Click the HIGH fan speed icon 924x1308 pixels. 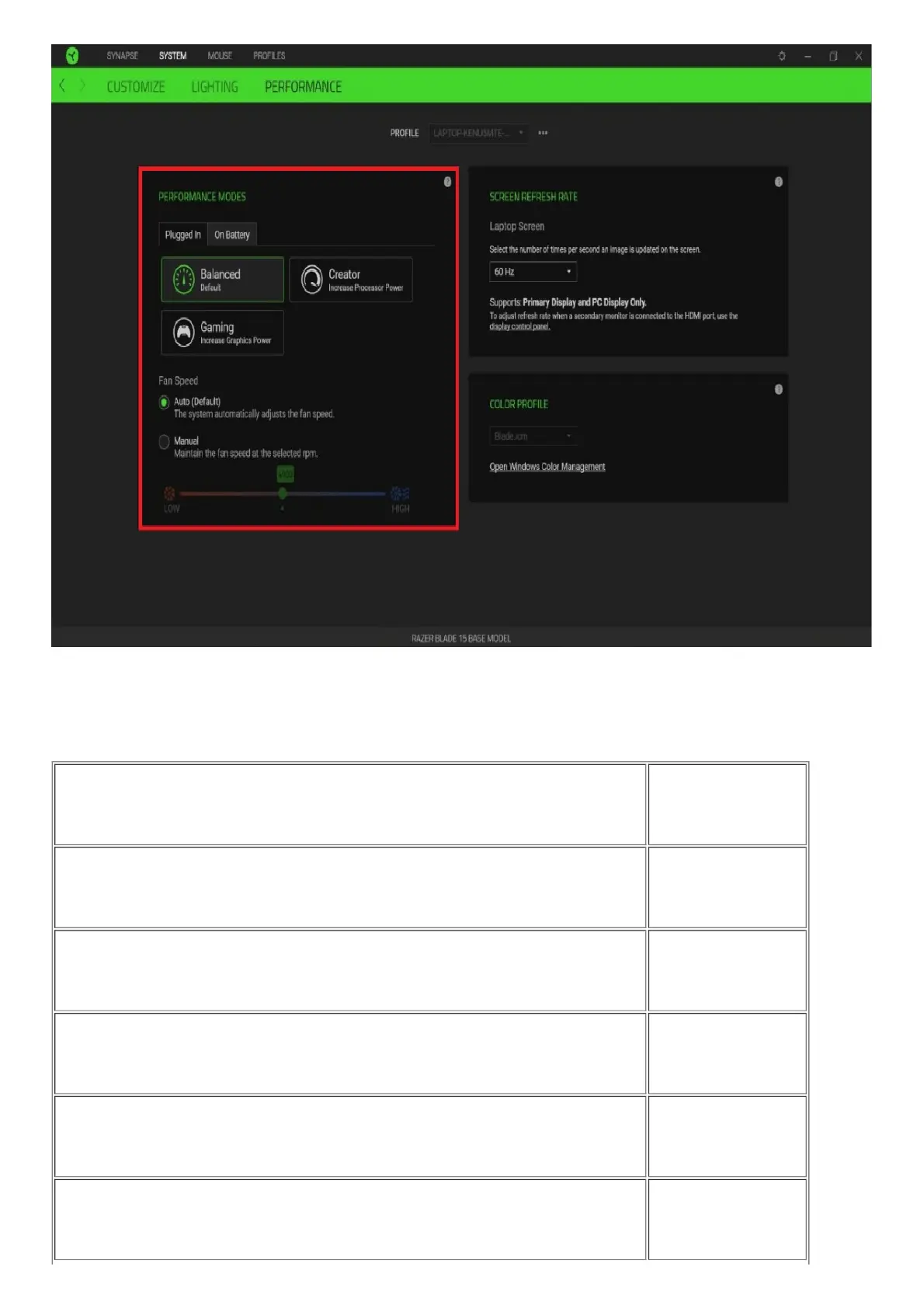coord(400,493)
